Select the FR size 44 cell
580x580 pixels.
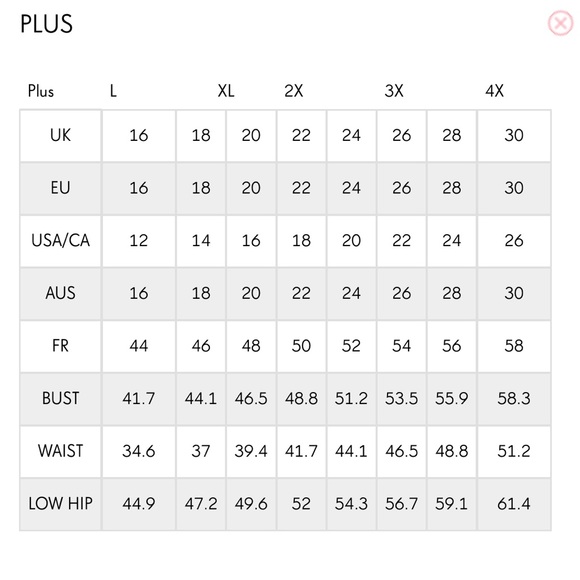139,346
